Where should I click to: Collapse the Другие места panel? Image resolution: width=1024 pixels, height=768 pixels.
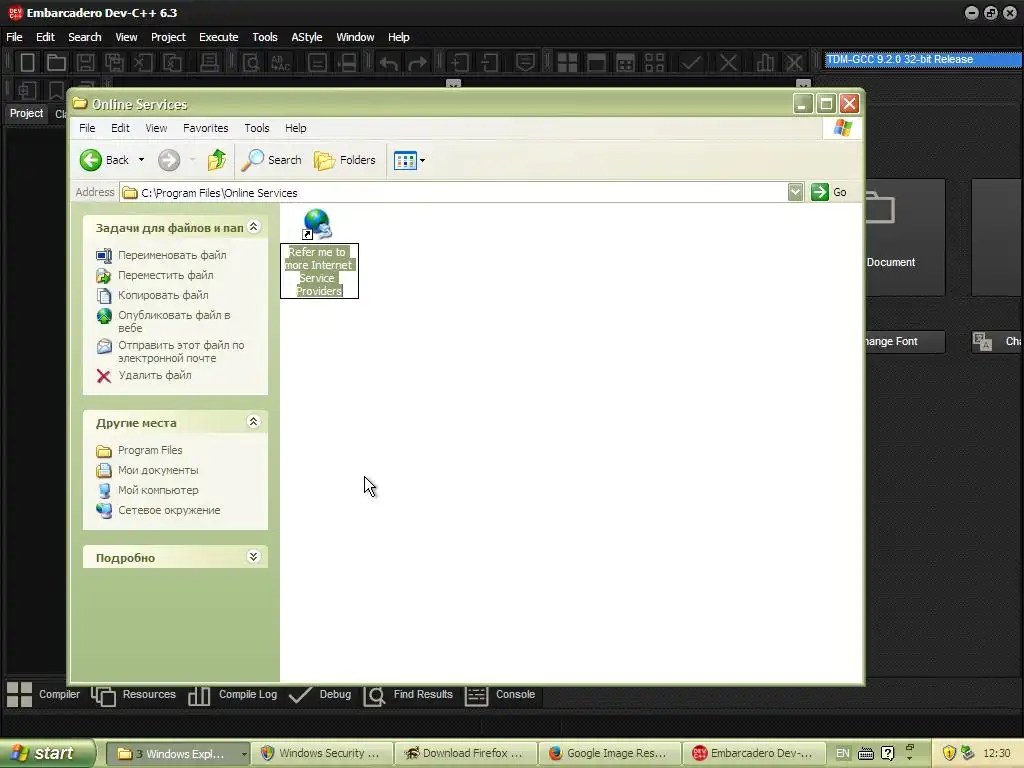(x=253, y=422)
